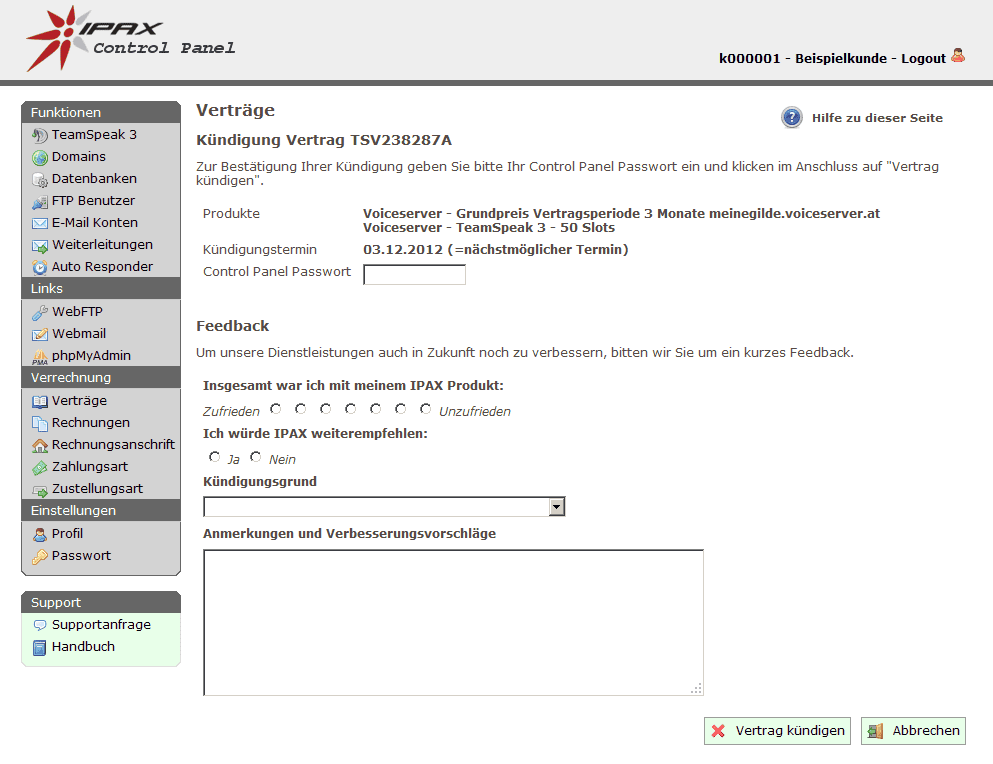This screenshot has width=993, height=764.
Task: Click the phpMyAdmin icon
Action: click(x=40, y=356)
